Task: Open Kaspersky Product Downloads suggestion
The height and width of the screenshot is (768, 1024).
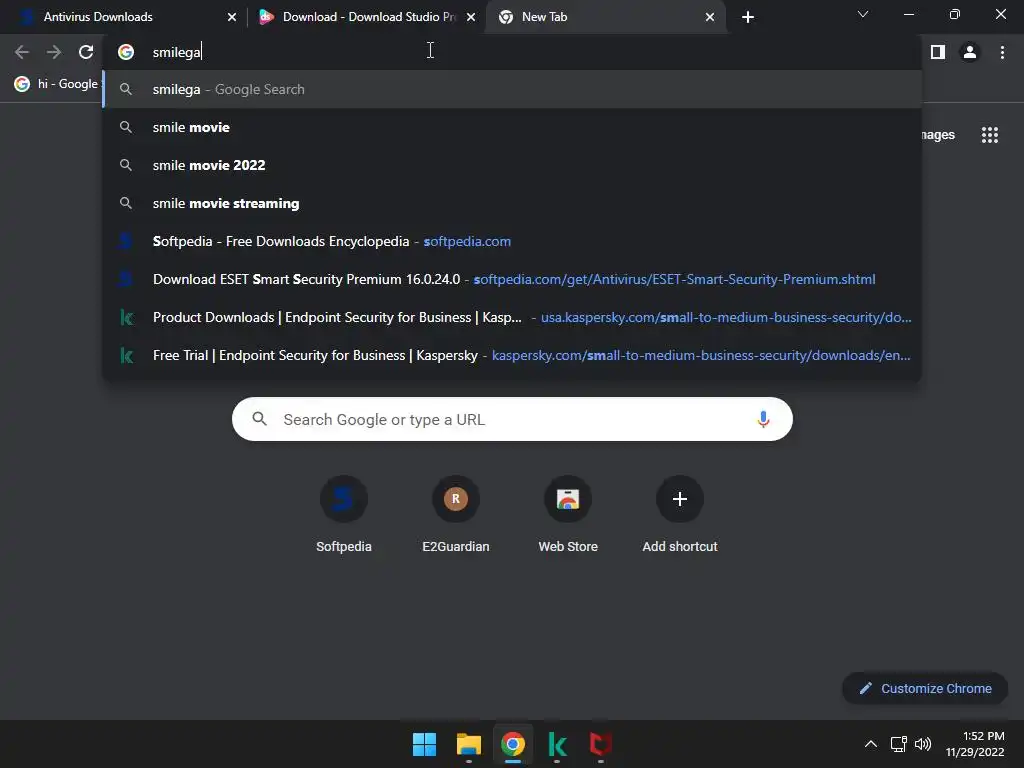Action: point(512,317)
